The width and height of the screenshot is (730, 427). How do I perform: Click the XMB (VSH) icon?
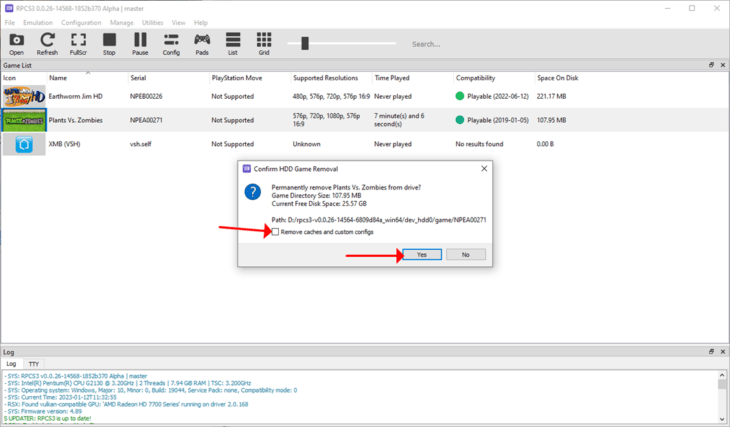[x=24, y=144]
